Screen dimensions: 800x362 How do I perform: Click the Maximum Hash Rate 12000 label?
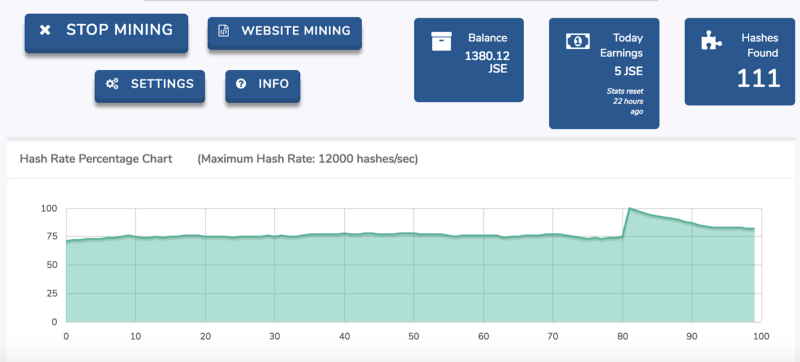pos(308,159)
